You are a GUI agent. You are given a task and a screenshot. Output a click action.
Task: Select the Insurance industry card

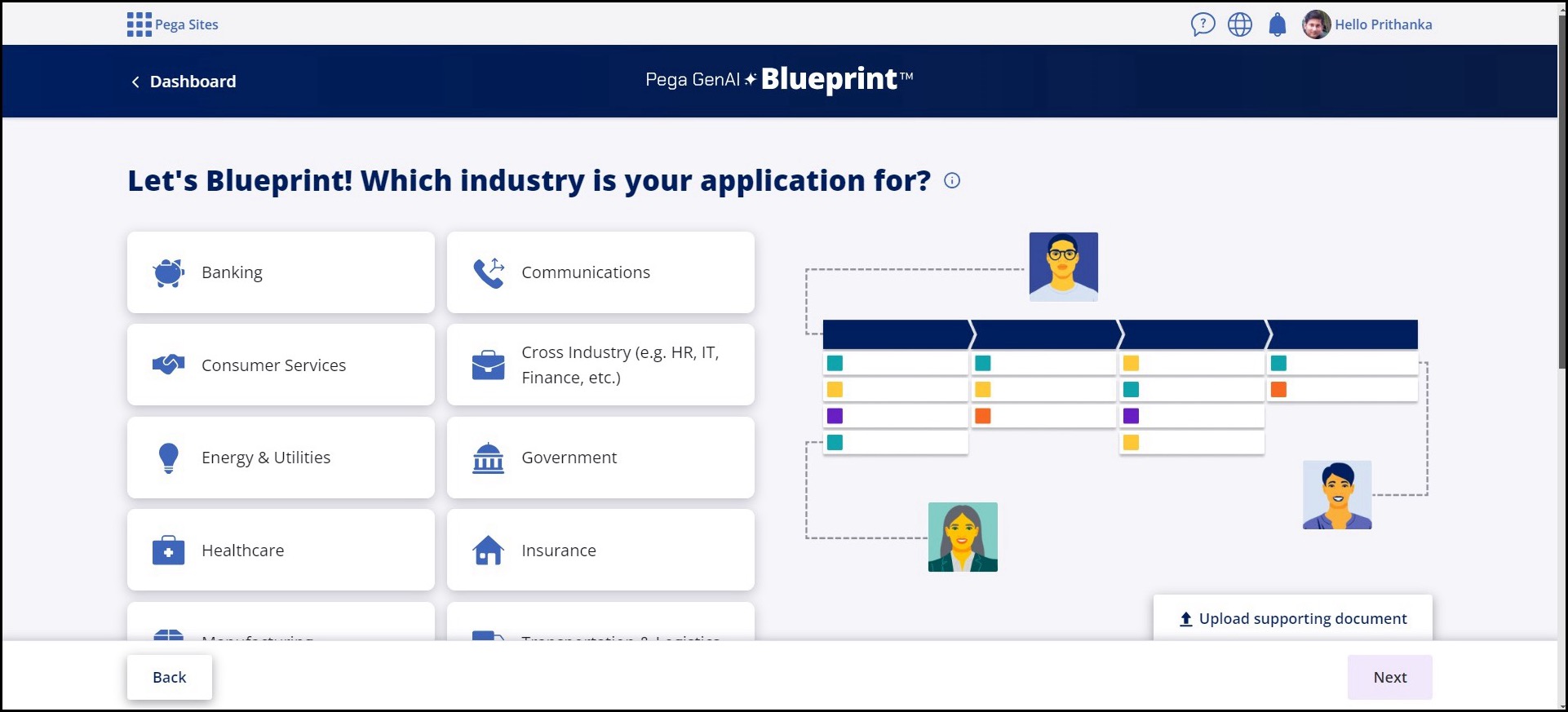[600, 551]
